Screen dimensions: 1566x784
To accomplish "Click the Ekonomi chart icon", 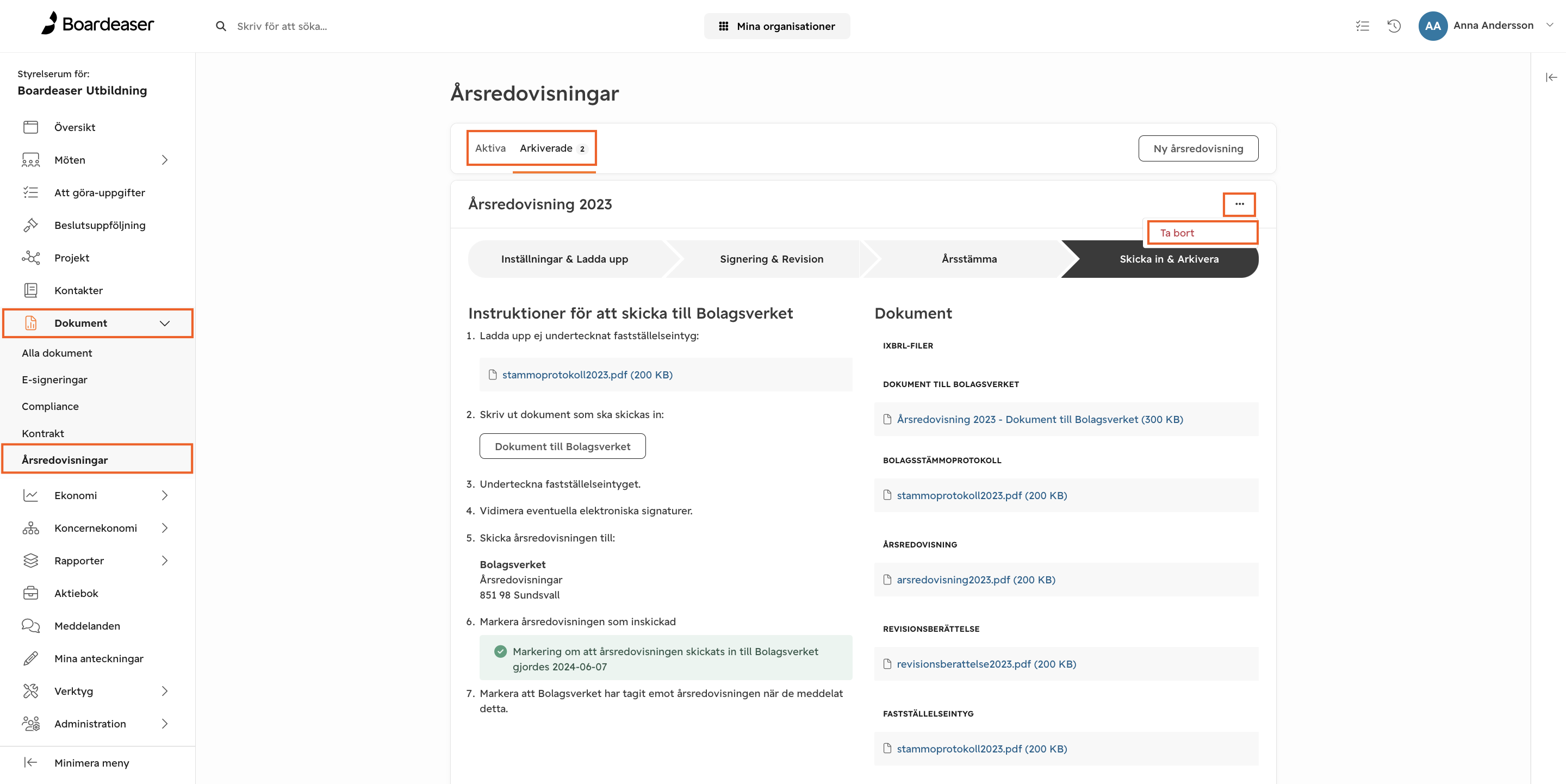I will point(30,495).
